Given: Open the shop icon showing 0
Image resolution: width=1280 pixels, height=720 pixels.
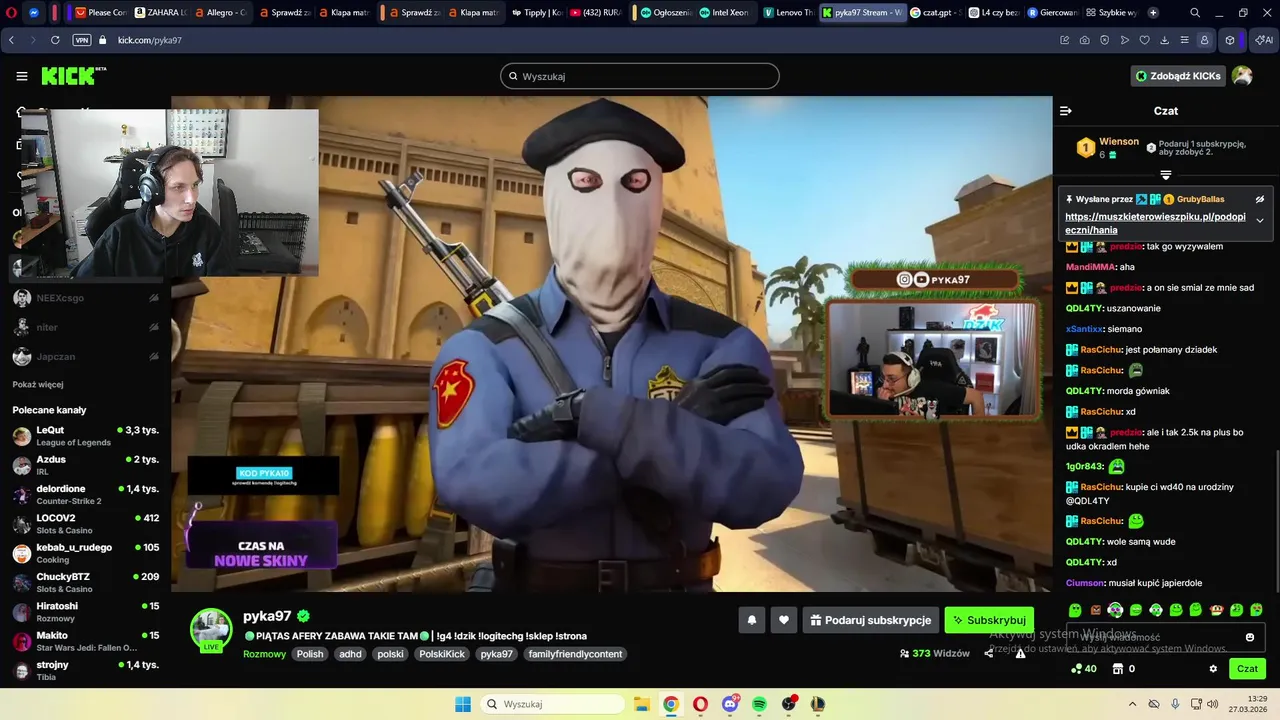Looking at the screenshot, I should (1124, 669).
